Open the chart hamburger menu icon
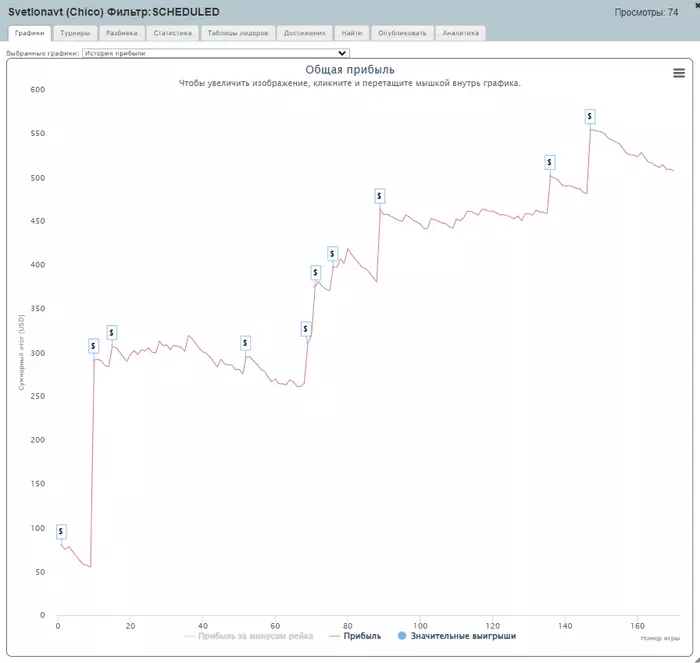This screenshot has width=700, height=663. click(x=679, y=73)
